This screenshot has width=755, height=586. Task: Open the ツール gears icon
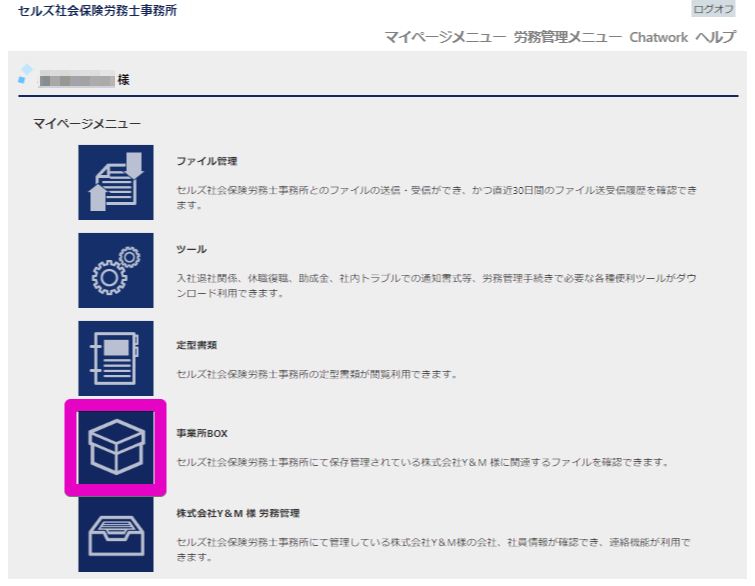pyautogui.click(x=116, y=271)
